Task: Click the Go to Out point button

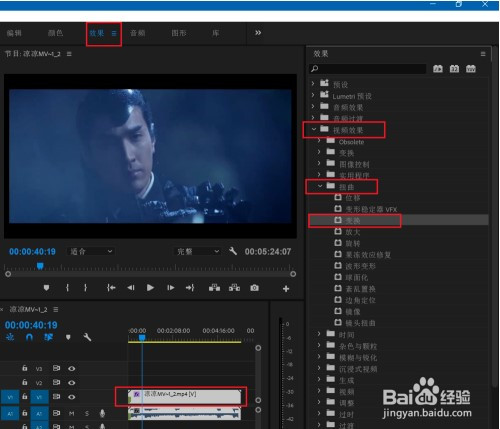Action: pos(190,288)
